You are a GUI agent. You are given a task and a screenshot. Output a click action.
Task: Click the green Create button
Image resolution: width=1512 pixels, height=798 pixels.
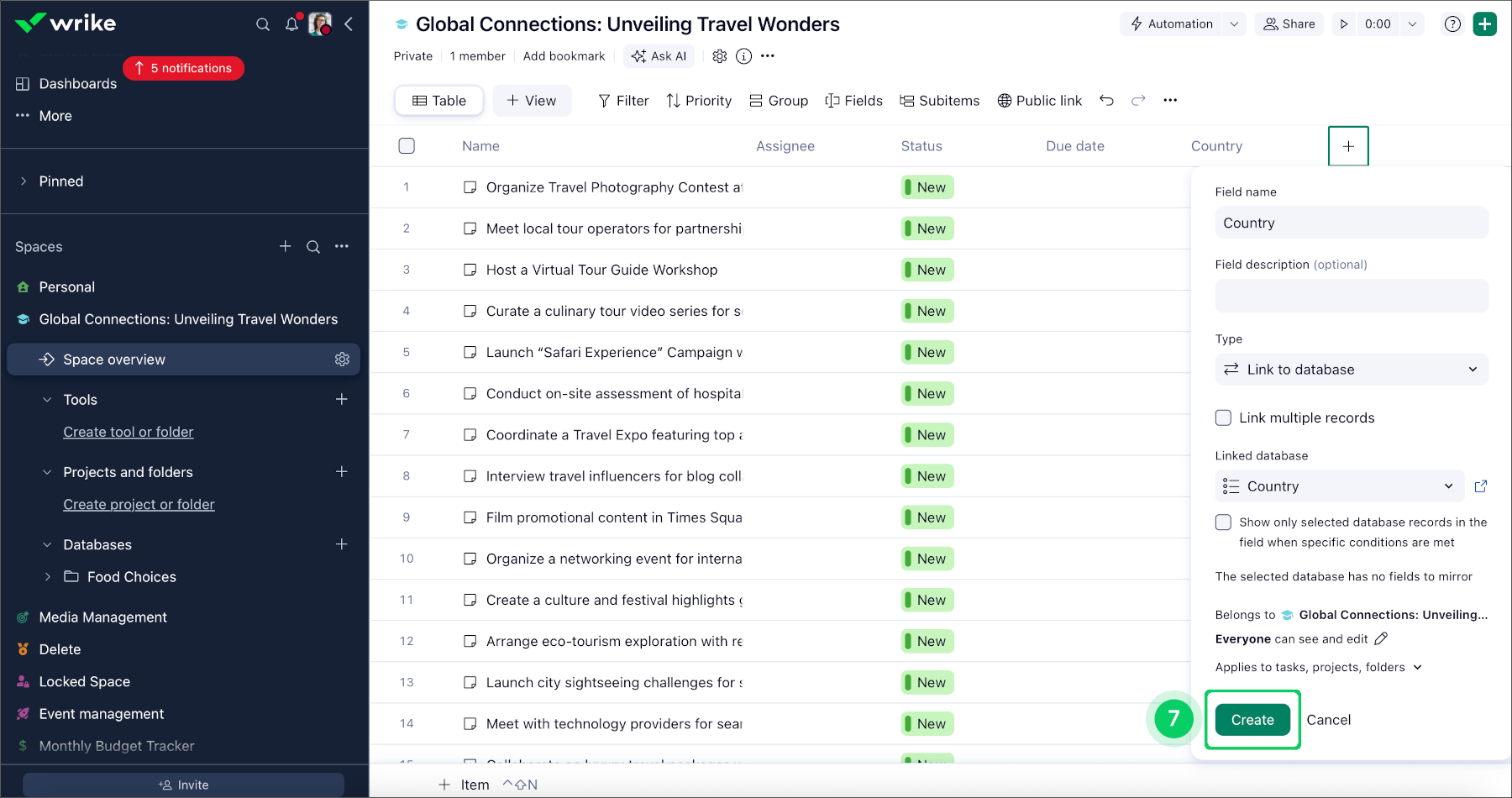click(x=1252, y=720)
